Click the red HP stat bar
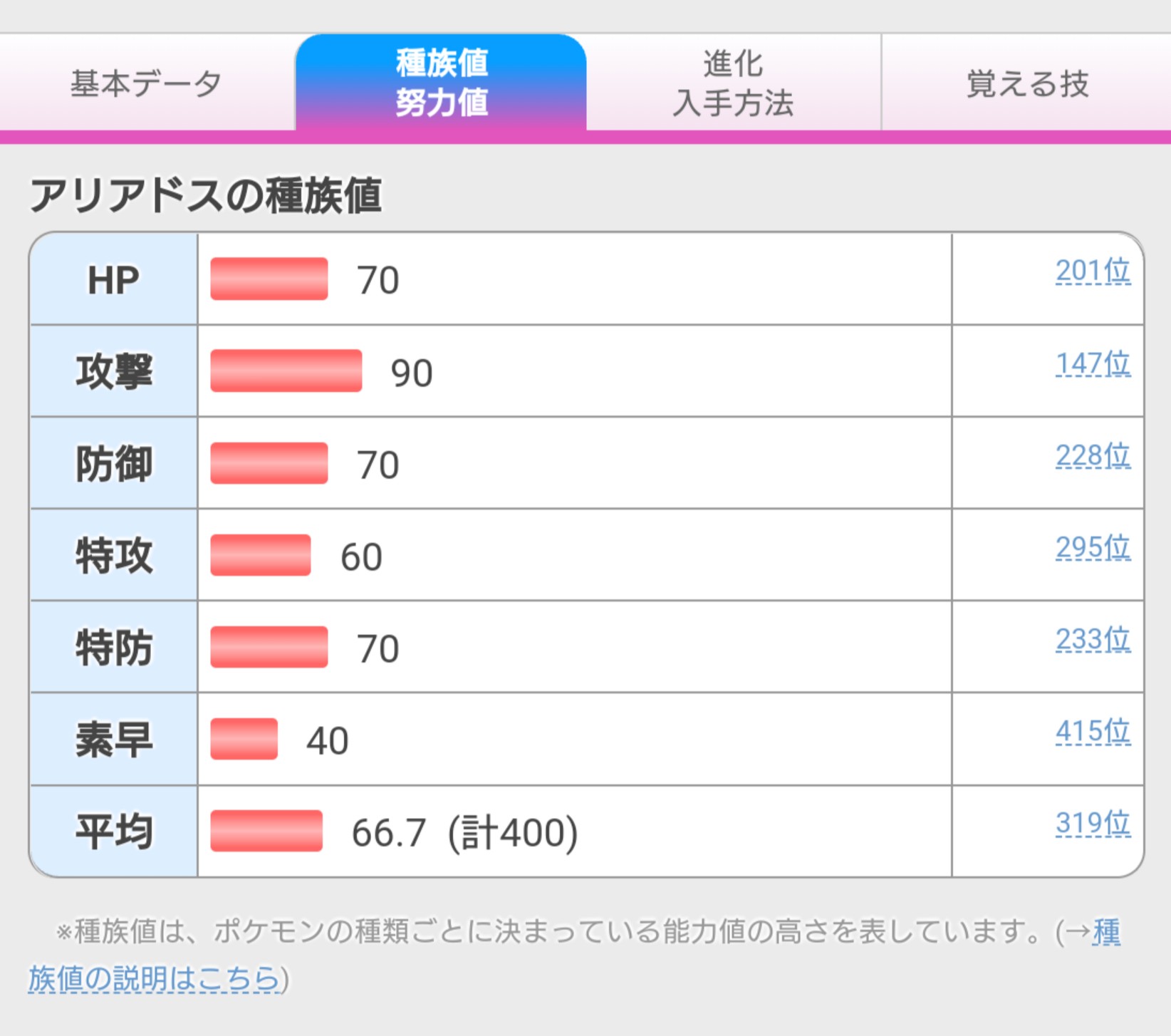The width and height of the screenshot is (1171, 1036). point(269,279)
